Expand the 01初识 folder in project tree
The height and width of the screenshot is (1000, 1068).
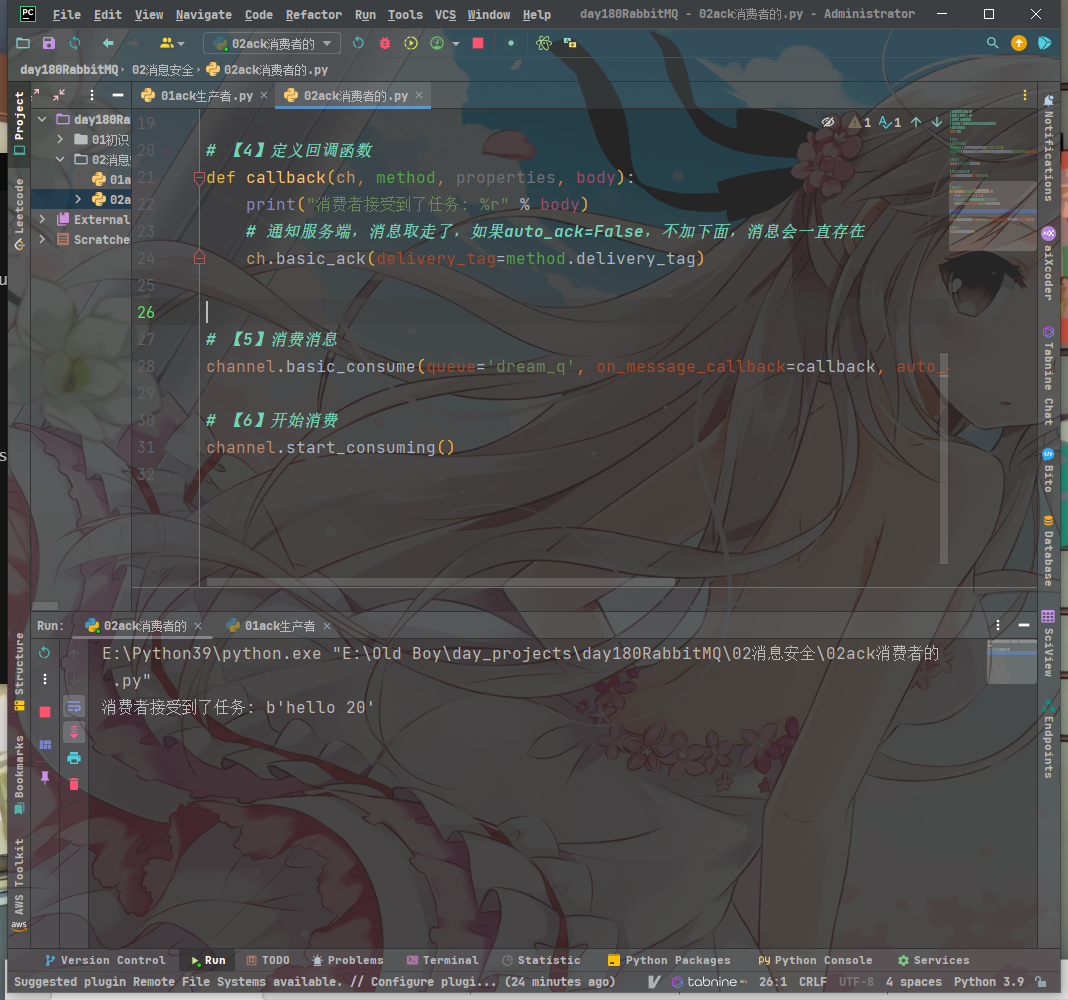pyautogui.click(x=60, y=139)
